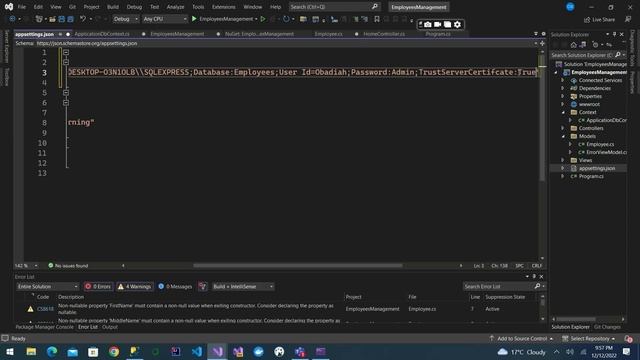Expand the Controllers folder
The width and height of the screenshot is (640, 360).
[x=563, y=128]
